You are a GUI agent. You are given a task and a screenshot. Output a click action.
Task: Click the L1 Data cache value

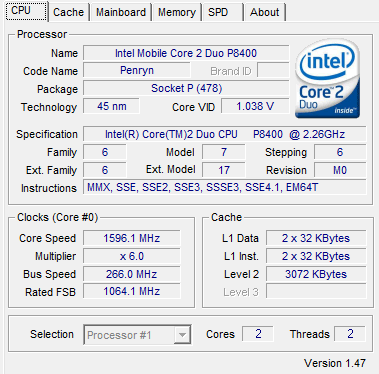tap(316, 238)
